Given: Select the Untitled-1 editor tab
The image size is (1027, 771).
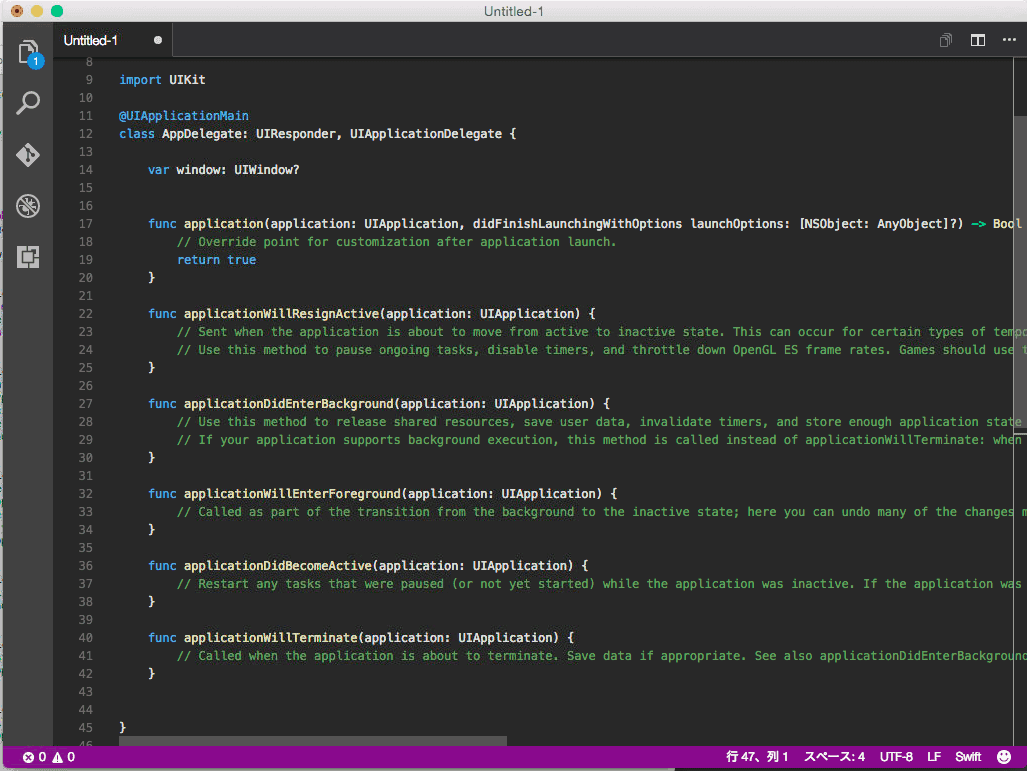Looking at the screenshot, I should [90, 40].
